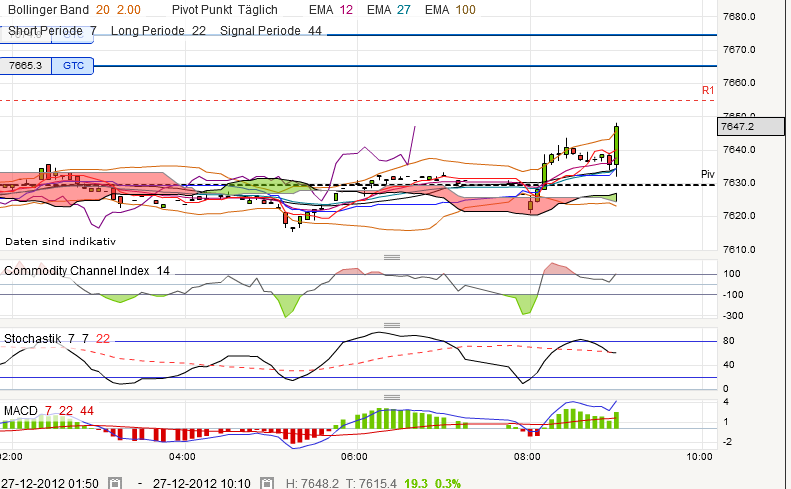Click the Bollinger Band indicator label
Viewport: 791px width, 489px height.
point(48,10)
